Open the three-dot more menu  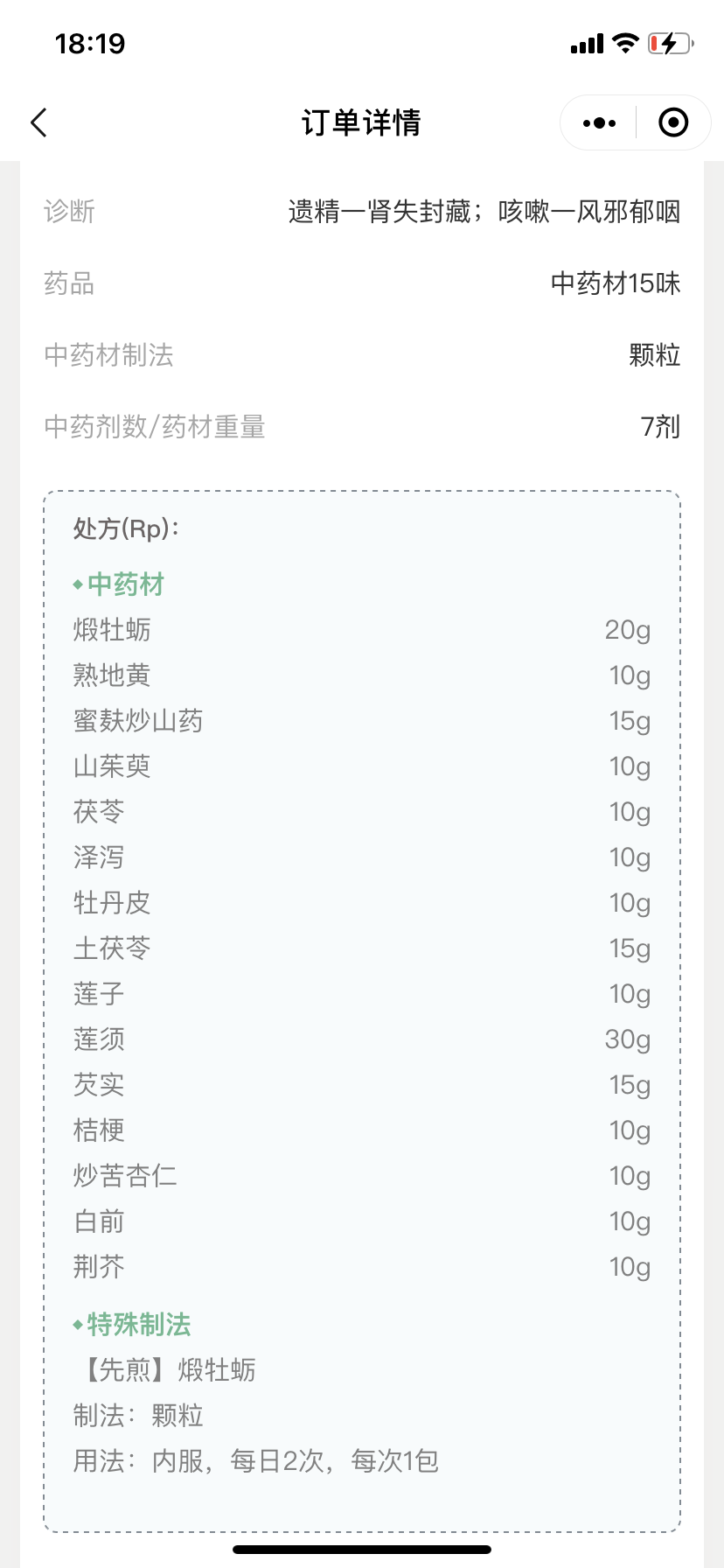[599, 123]
